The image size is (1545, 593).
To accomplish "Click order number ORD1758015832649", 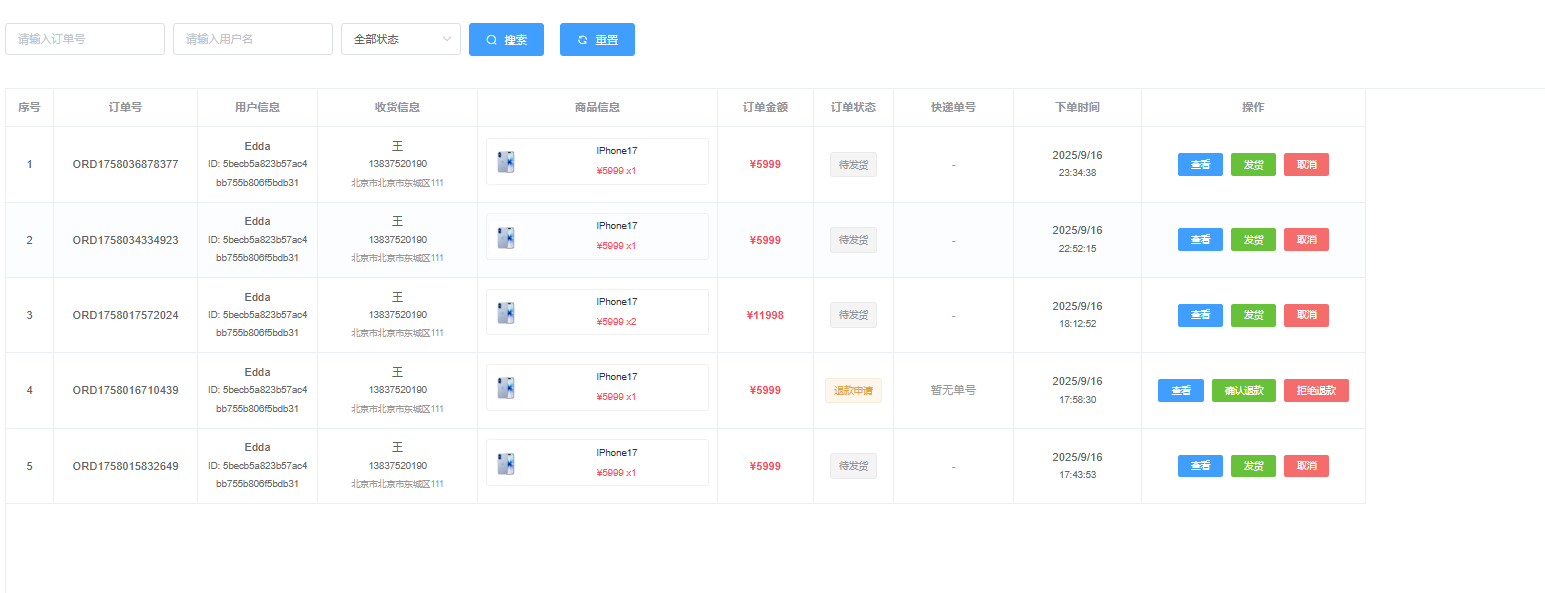I will [125, 466].
